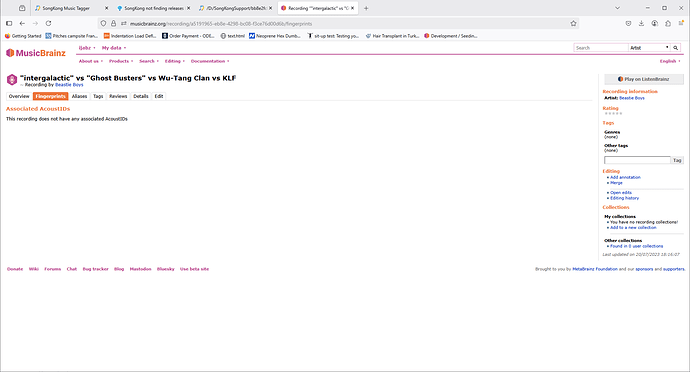Viewport: 690px width, 372px height.
Task: Click the tracking protection shield icon
Action: [103, 23]
